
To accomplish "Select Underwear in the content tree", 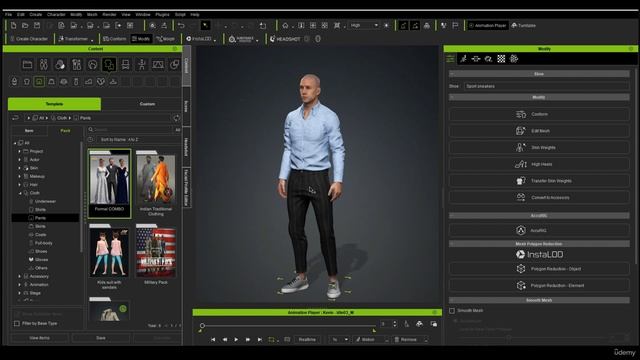I will [45, 201].
